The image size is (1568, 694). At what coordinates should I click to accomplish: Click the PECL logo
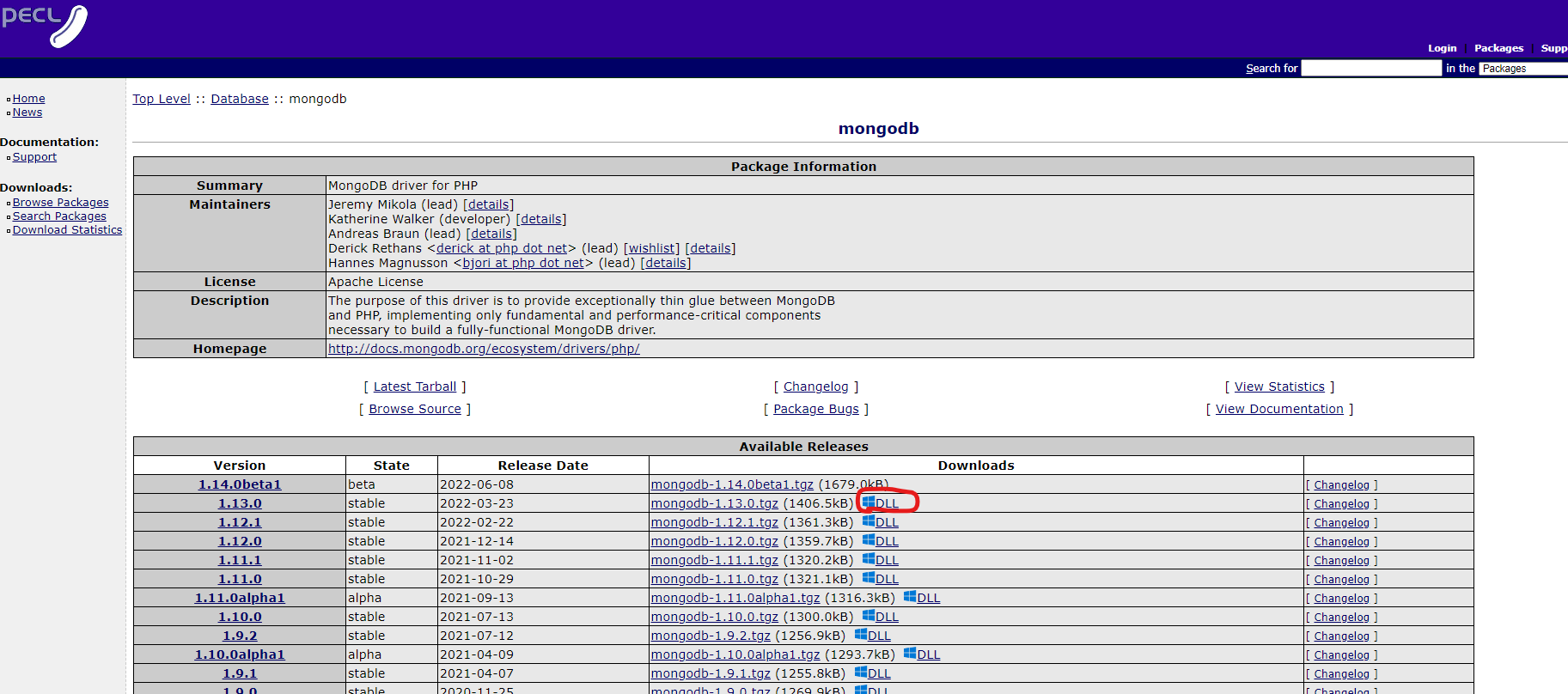45,26
